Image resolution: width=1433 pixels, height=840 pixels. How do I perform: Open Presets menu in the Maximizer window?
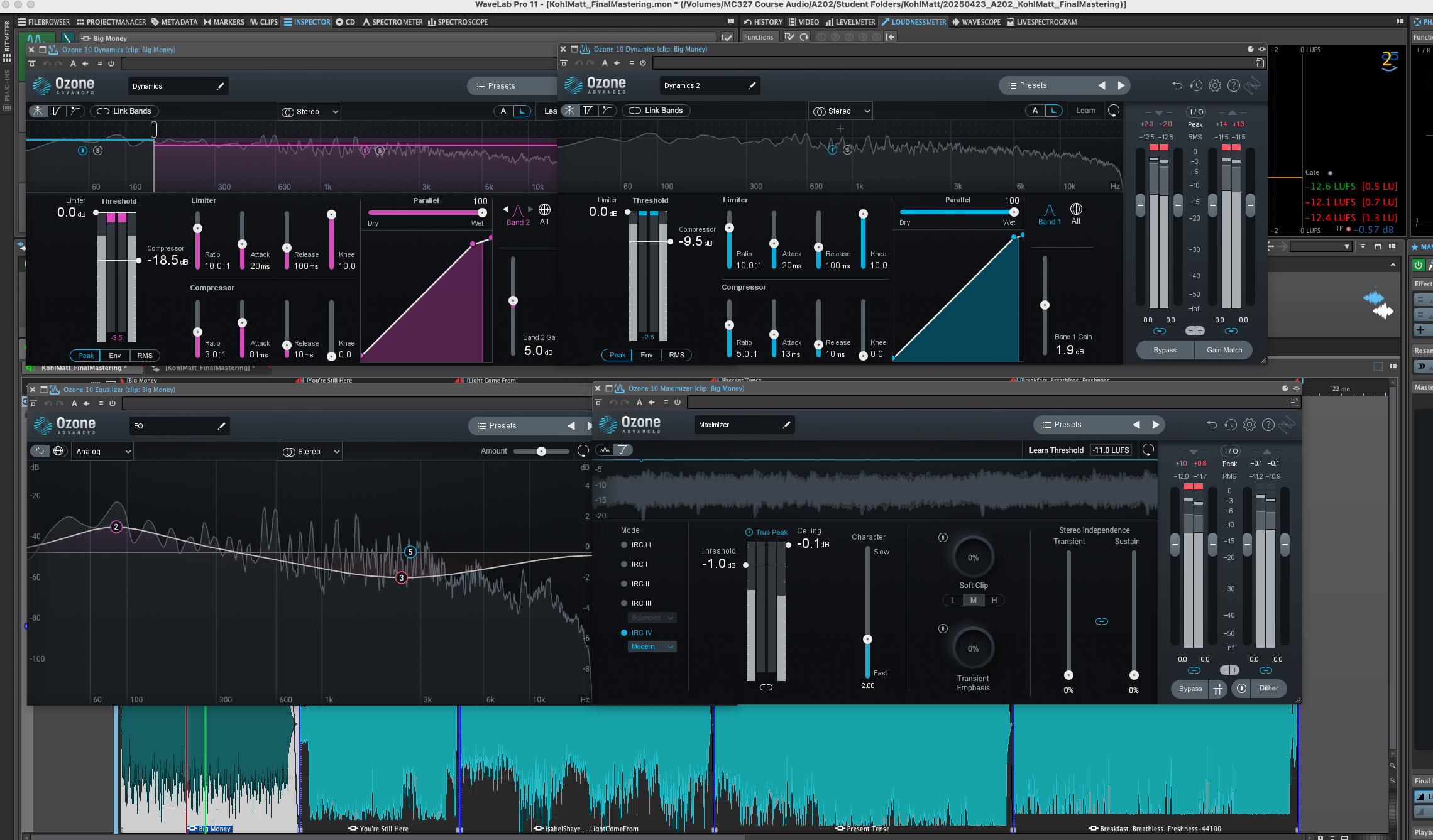pyautogui.click(x=1062, y=425)
